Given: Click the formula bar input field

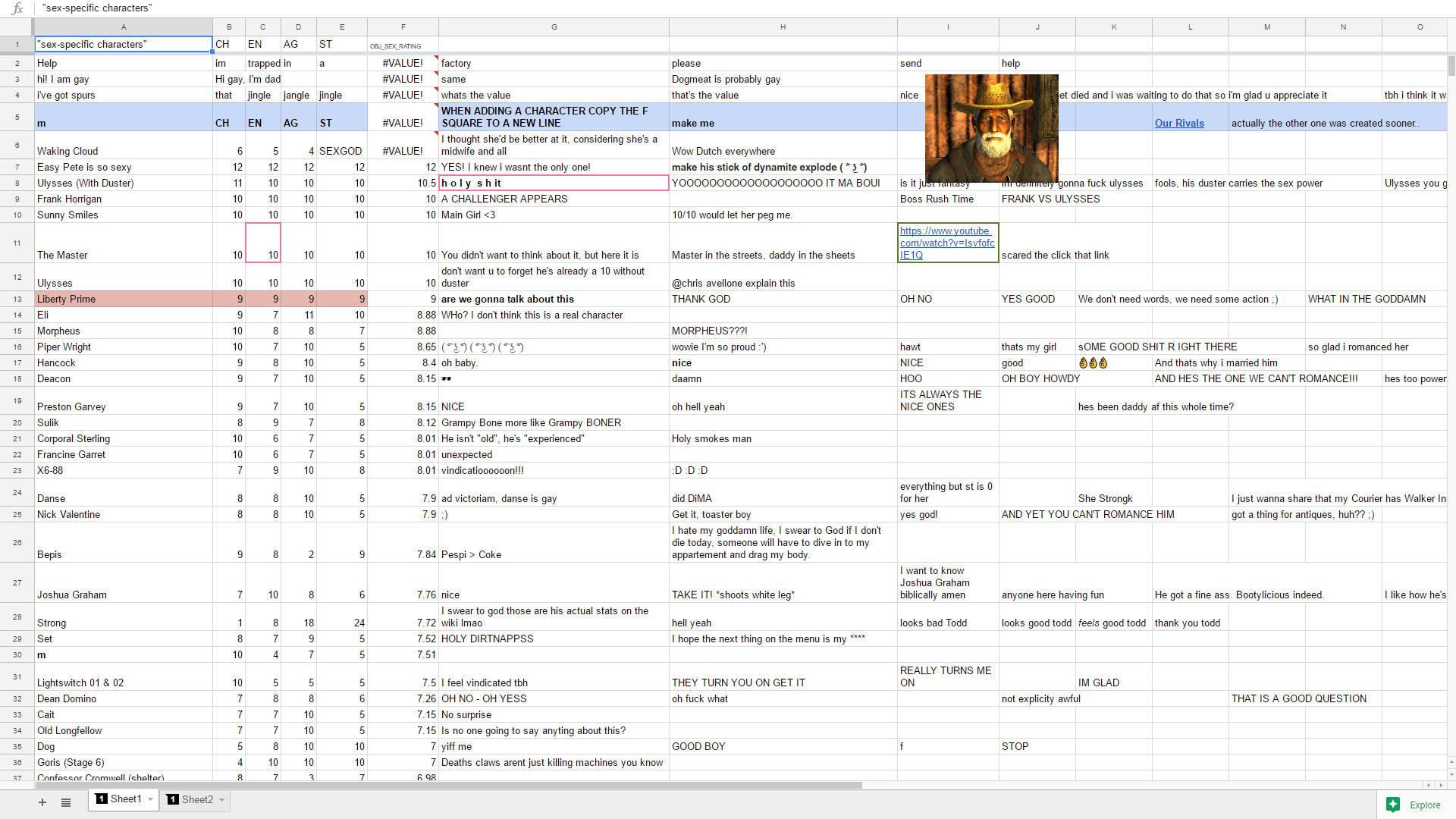Looking at the screenshot, I should click(743, 8).
